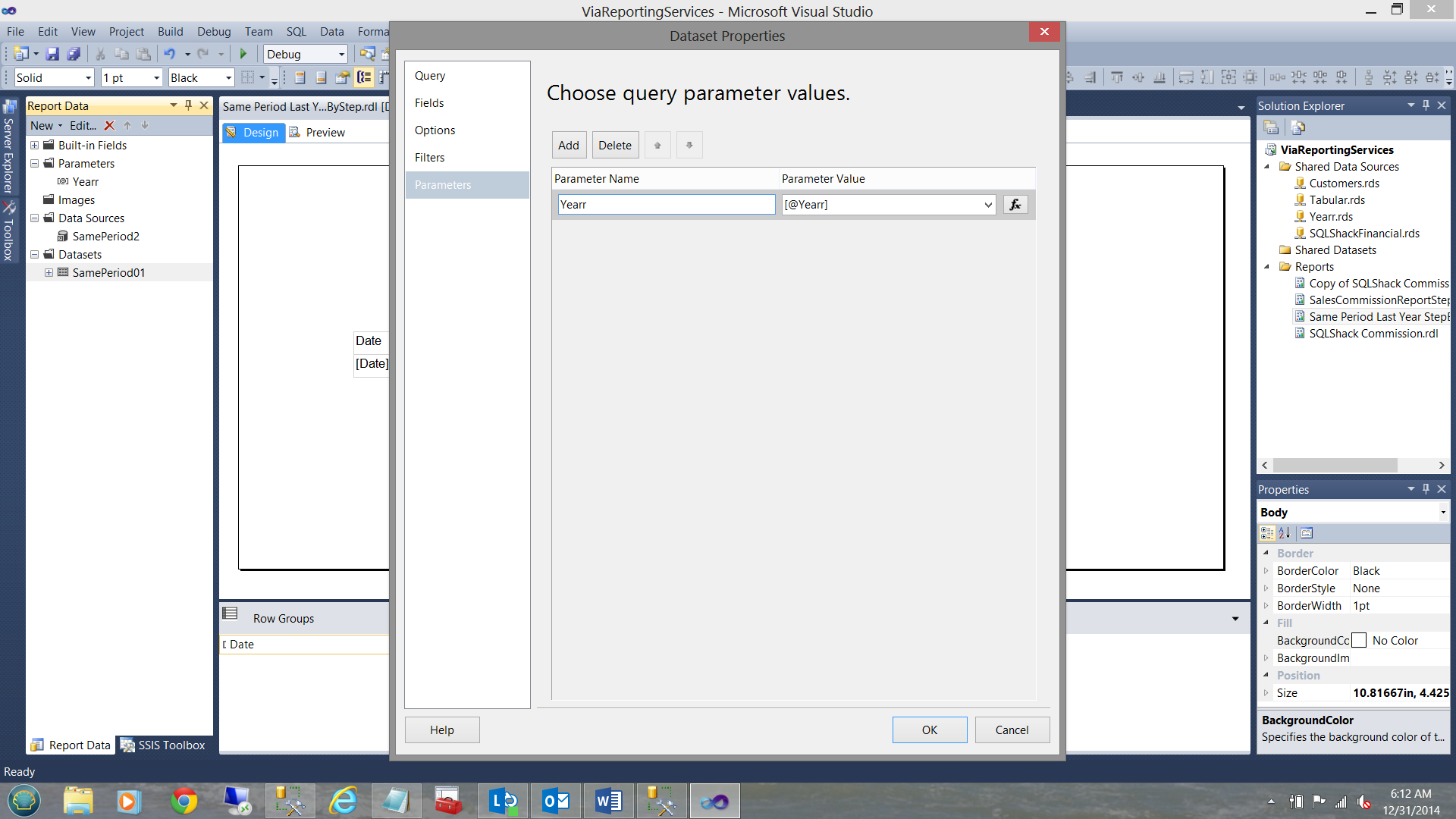Open Chrome from the taskbar
1456x819 pixels.
pyautogui.click(x=184, y=801)
